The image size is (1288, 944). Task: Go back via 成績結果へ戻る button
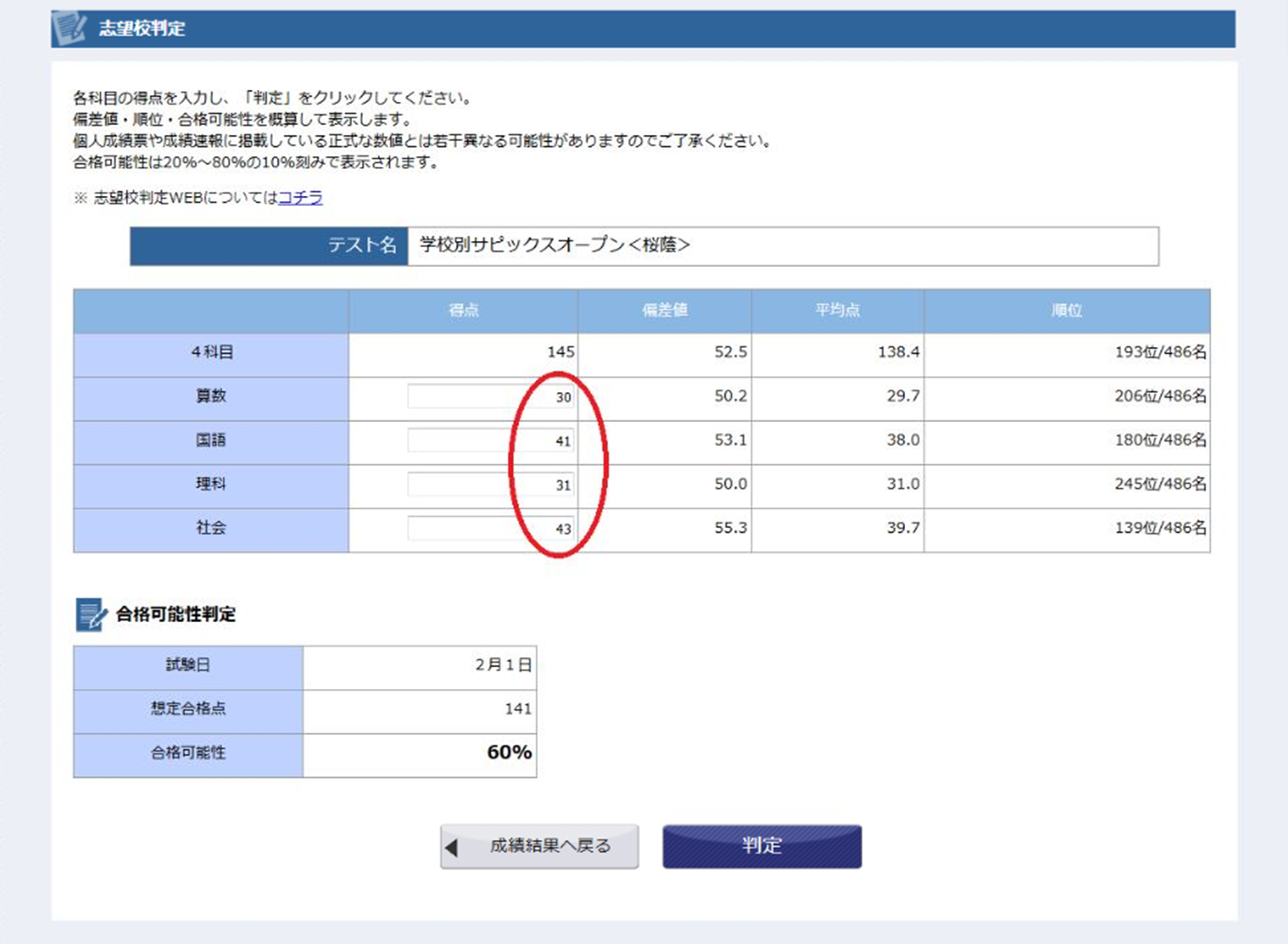(x=539, y=846)
